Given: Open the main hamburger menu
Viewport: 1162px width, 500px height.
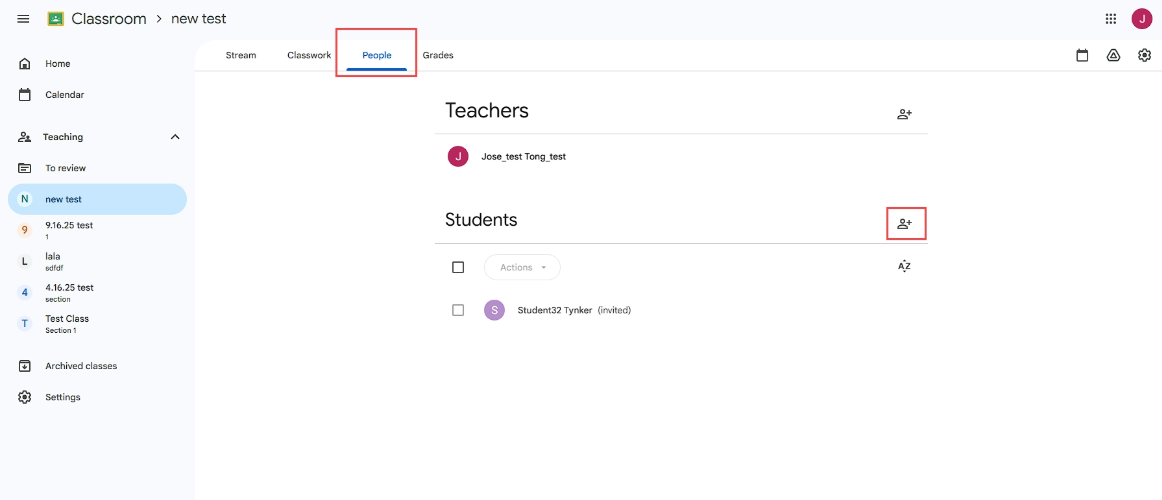Looking at the screenshot, I should pos(23,19).
